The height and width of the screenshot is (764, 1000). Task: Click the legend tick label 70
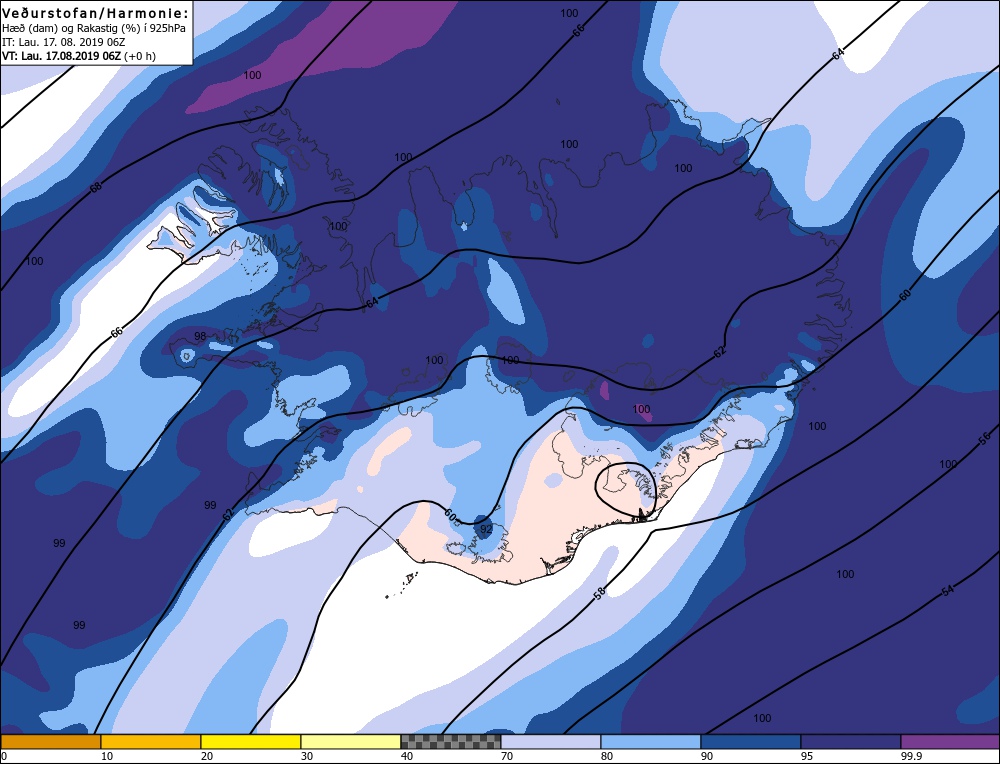[x=507, y=756]
